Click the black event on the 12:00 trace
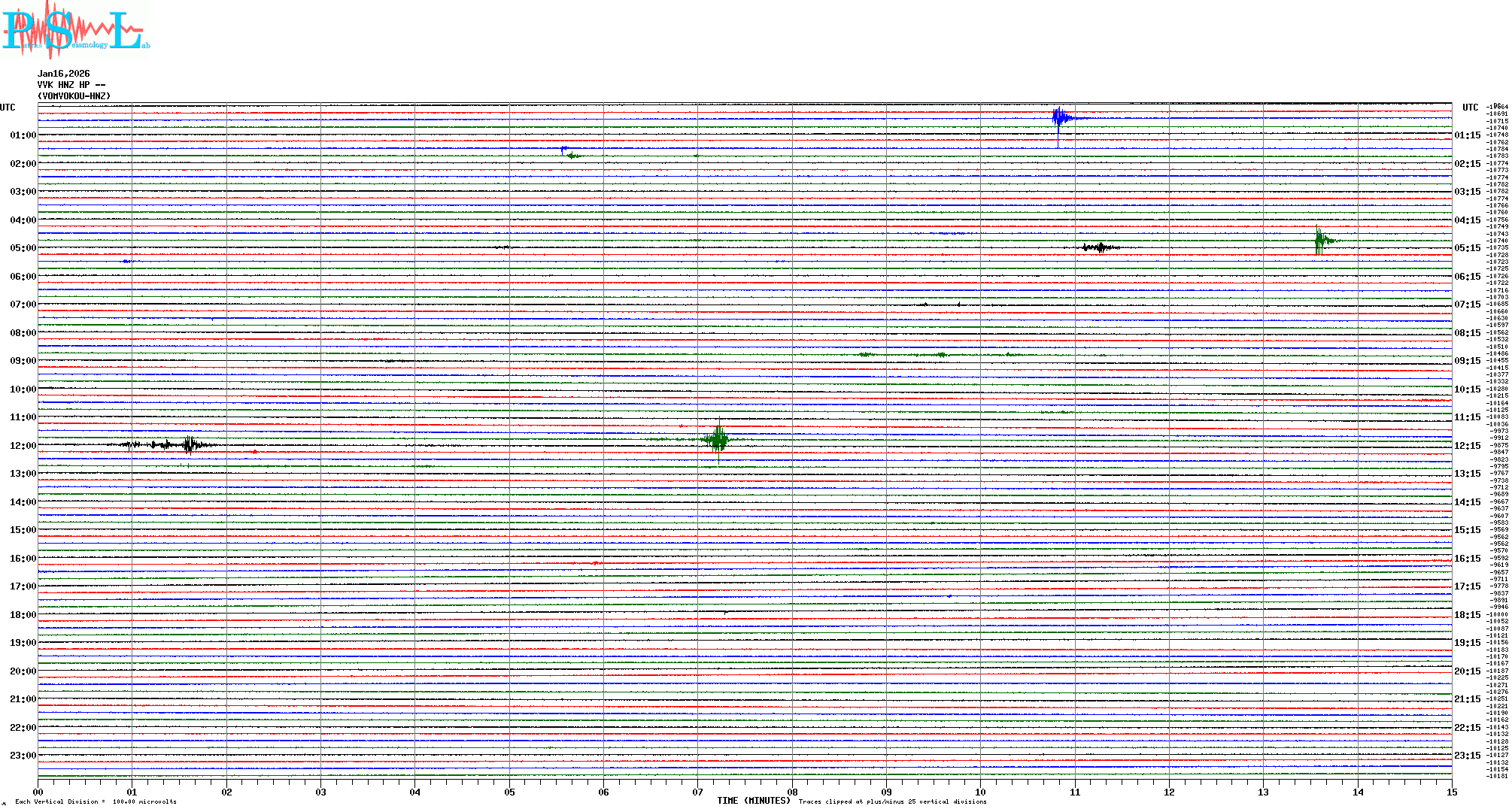This screenshot has height=812, width=1512. point(188,445)
